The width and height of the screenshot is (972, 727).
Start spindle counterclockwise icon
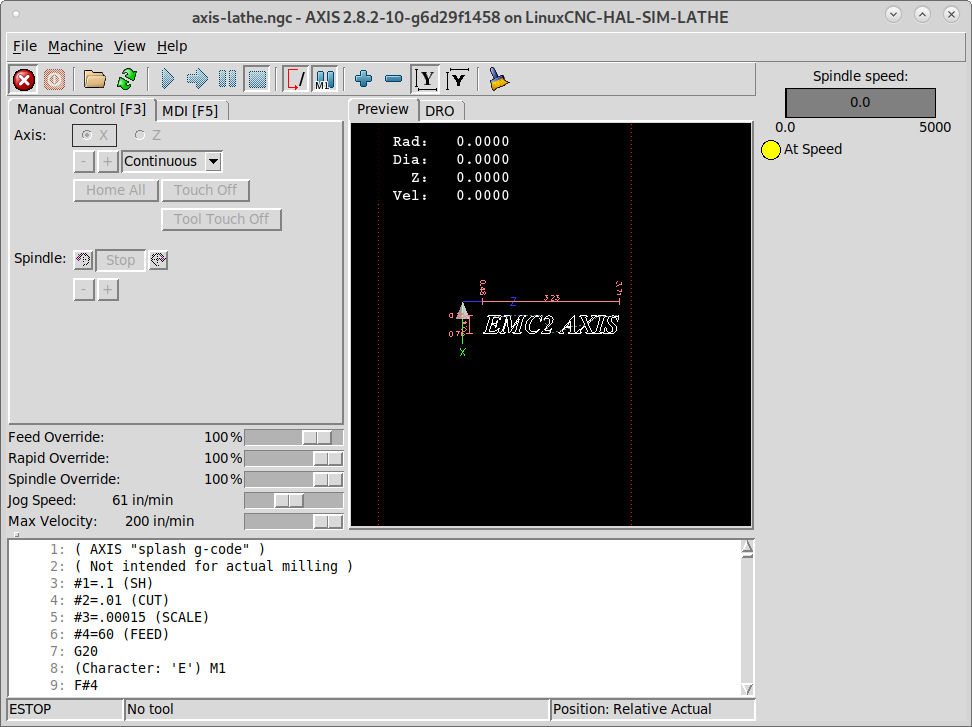pos(84,260)
